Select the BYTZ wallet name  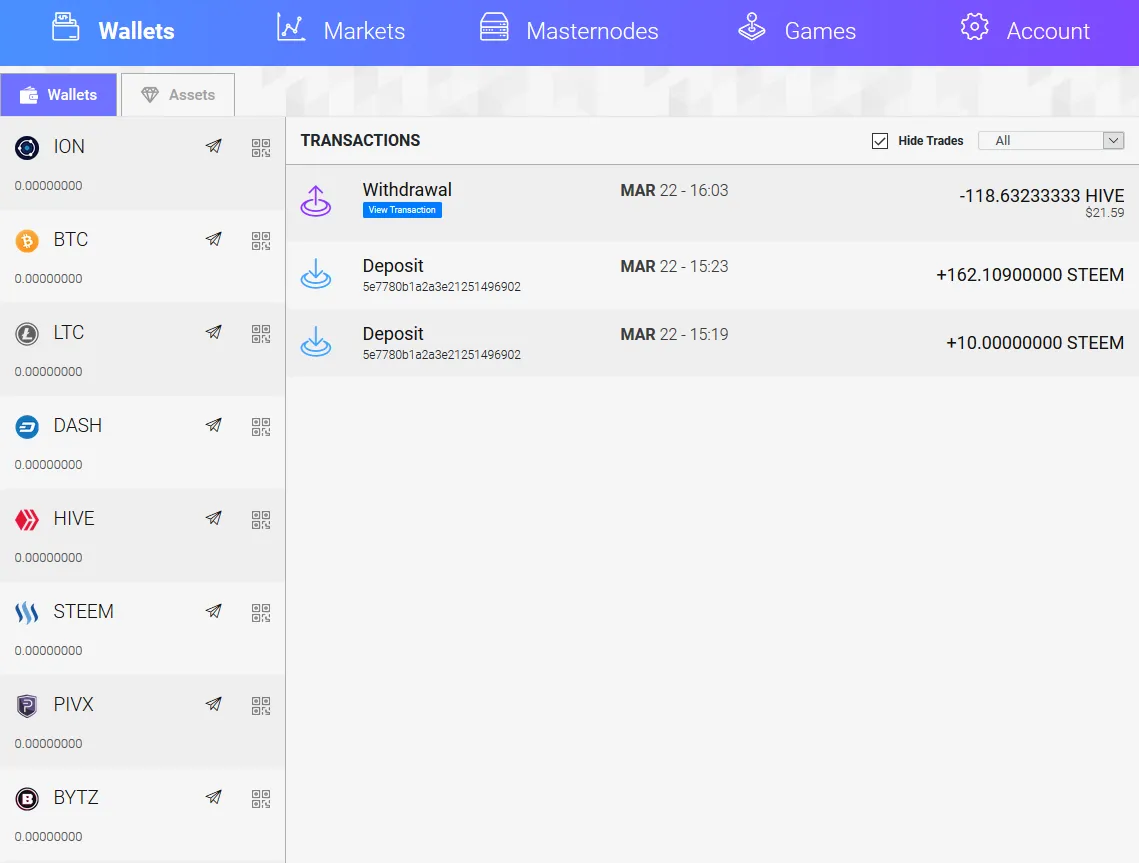coord(76,798)
